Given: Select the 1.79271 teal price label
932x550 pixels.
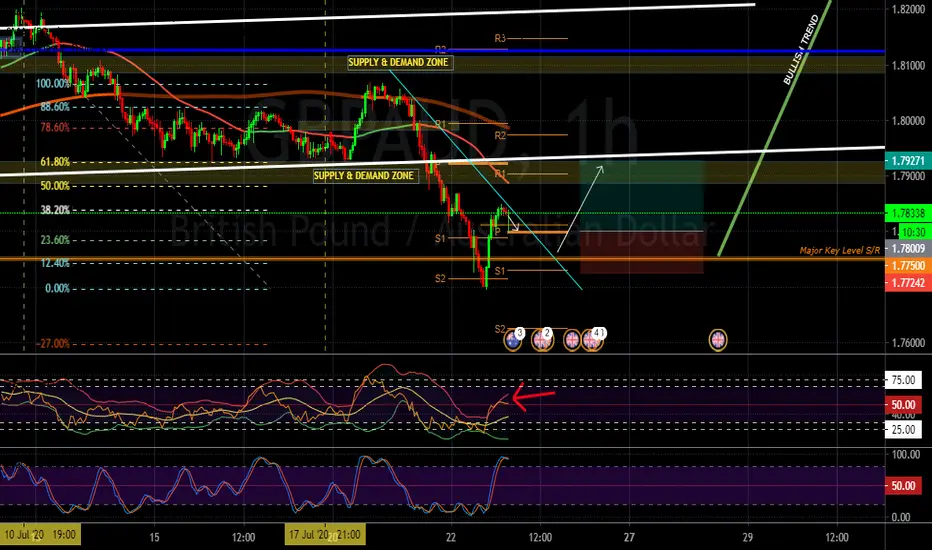Looking at the screenshot, I should 908,161.
